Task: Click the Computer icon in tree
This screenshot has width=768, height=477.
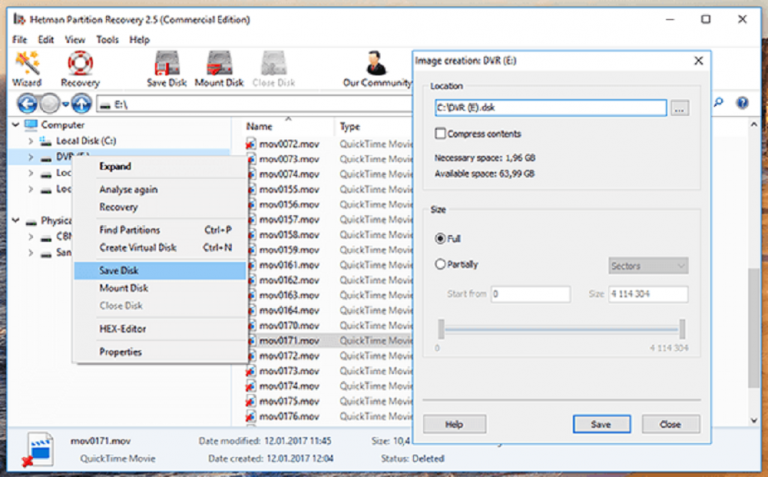Action: coord(31,125)
